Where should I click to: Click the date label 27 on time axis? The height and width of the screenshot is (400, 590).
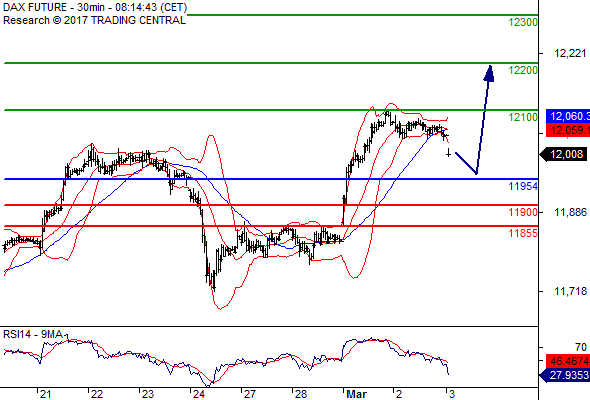click(x=249, y=394)
